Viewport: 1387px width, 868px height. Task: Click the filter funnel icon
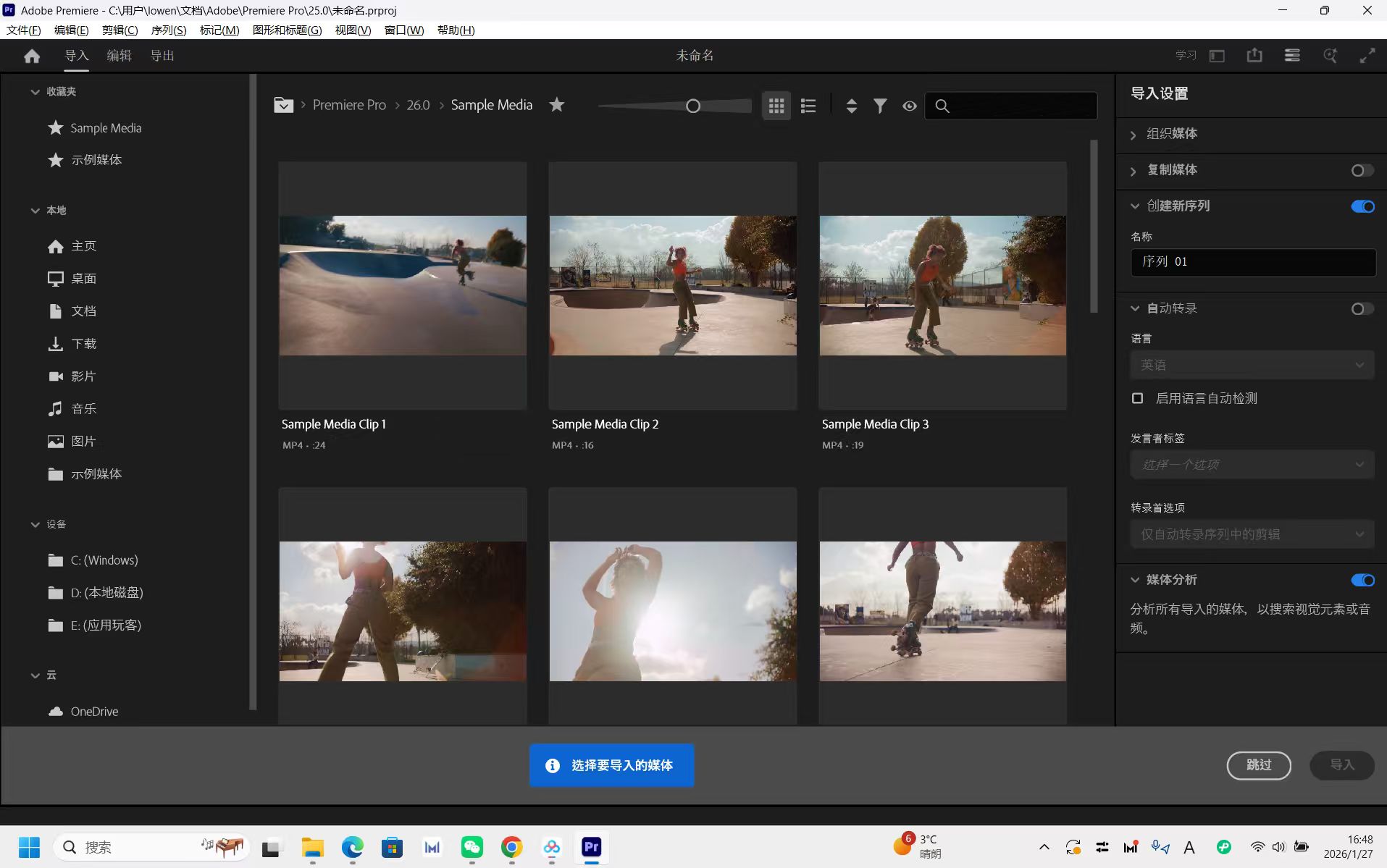pos(880,106)
